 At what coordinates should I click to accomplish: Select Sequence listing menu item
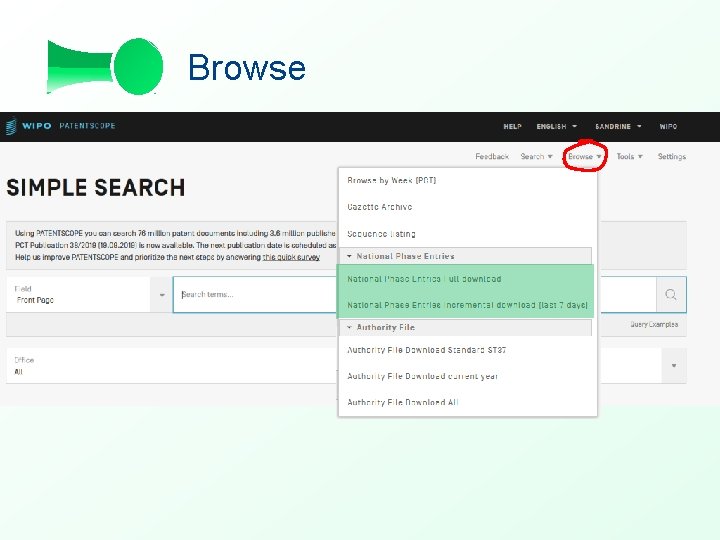click(x=381, y=234)
